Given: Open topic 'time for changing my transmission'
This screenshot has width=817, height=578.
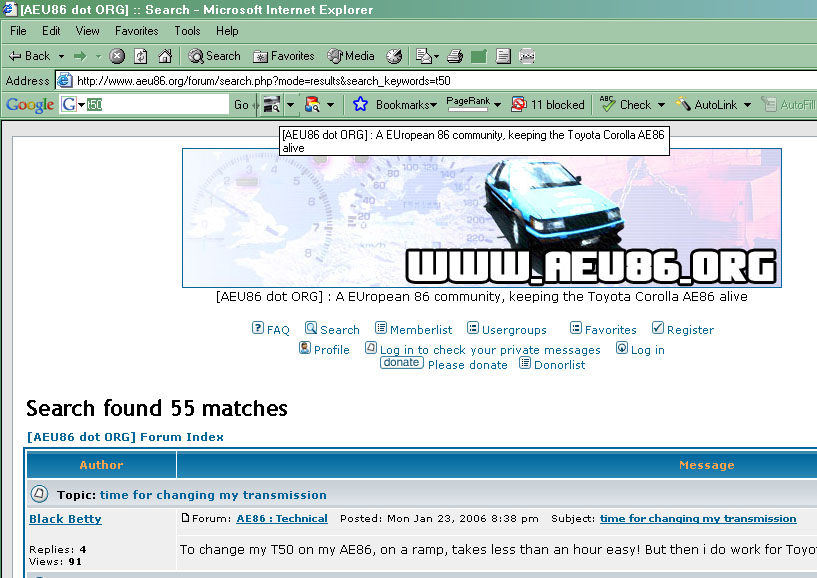Looking at the screenshot, I should (x=213, y=494).
